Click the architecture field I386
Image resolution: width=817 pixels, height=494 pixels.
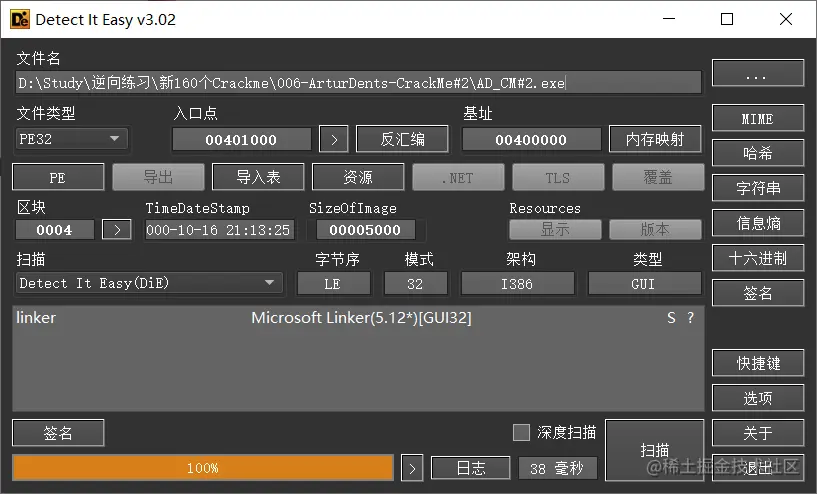click(x=517, y=284)
